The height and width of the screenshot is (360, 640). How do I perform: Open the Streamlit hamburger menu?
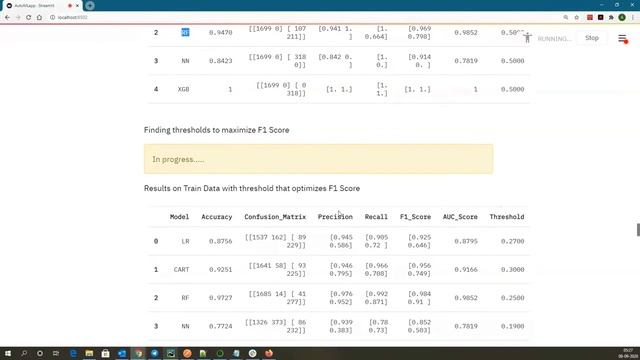(622, 38)
